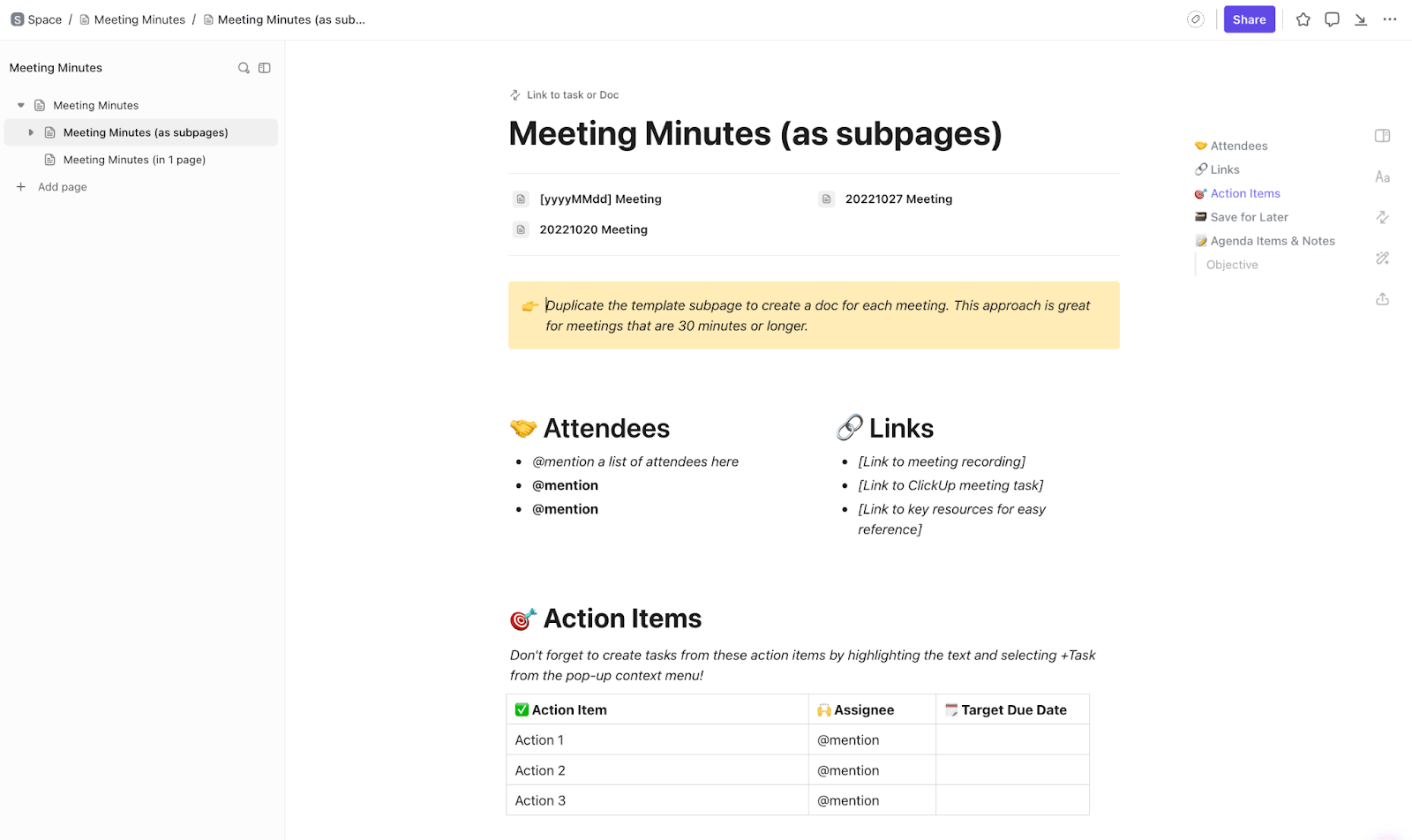
Task: Click the doc icon beside 20221027 Meeting
Action: (x=826, y=199)
